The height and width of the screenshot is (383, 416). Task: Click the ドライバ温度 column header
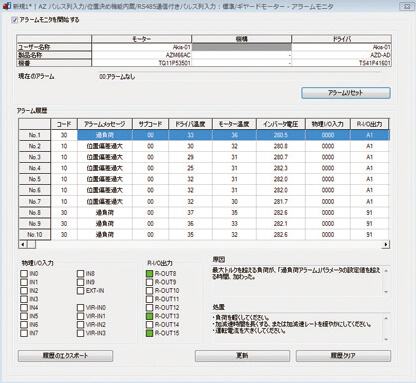click(190, 124)
